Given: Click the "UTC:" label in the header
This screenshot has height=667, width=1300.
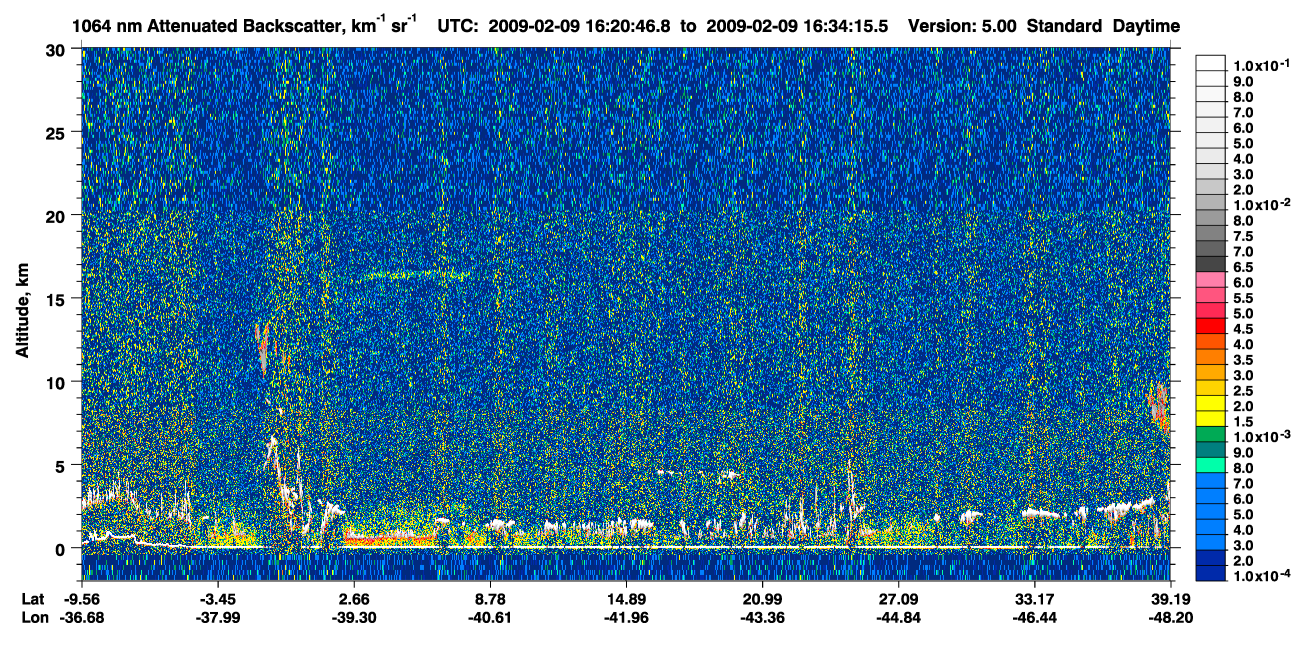Looking at the screenshot, I should tap(458, 25).
